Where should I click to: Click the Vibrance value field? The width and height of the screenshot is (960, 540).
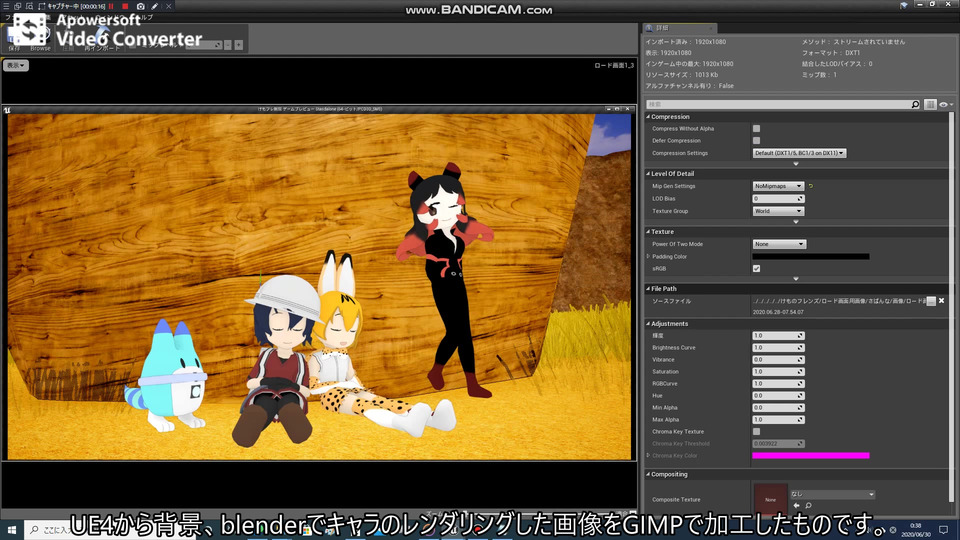778,360
